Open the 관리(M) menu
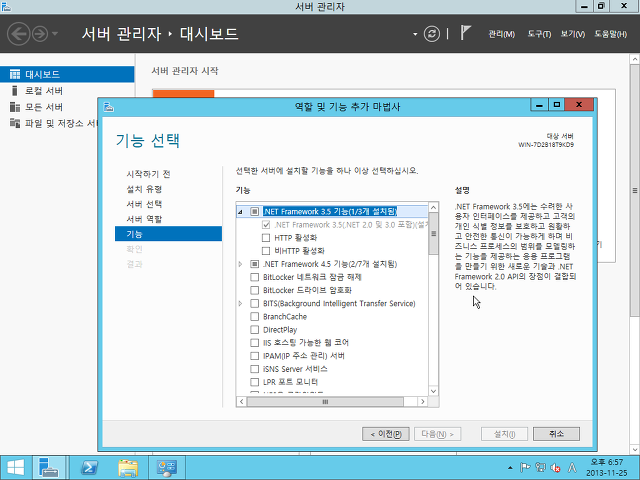640x480 pixels. (x=502, y=34)
